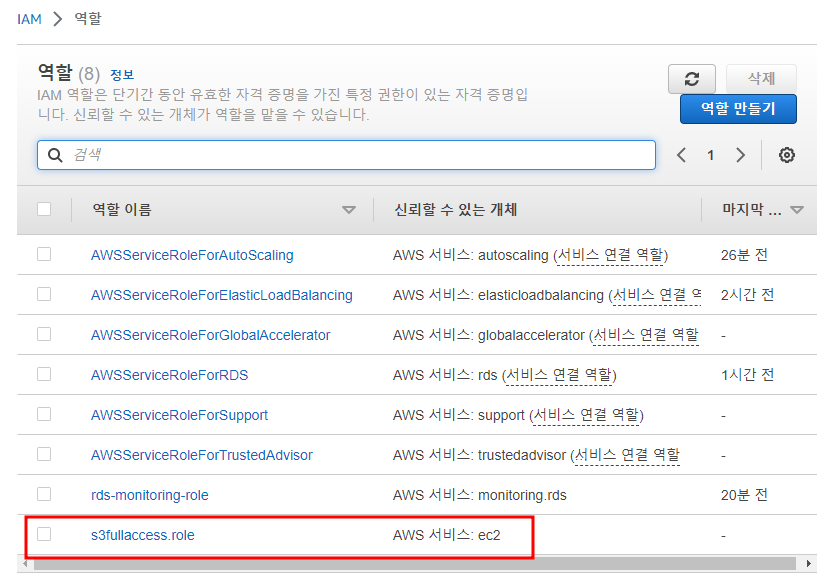831x586 pixels.
Task: Click 서비스 연결 역할 in rds row
Action: 559,375
